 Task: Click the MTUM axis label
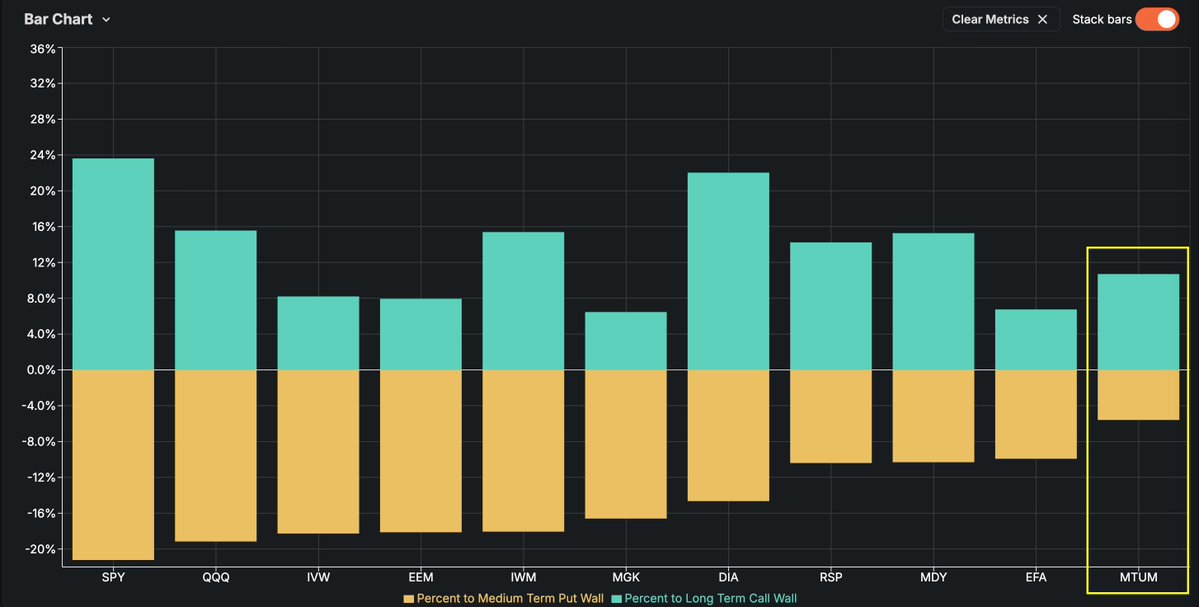[x=1138, y=578]
